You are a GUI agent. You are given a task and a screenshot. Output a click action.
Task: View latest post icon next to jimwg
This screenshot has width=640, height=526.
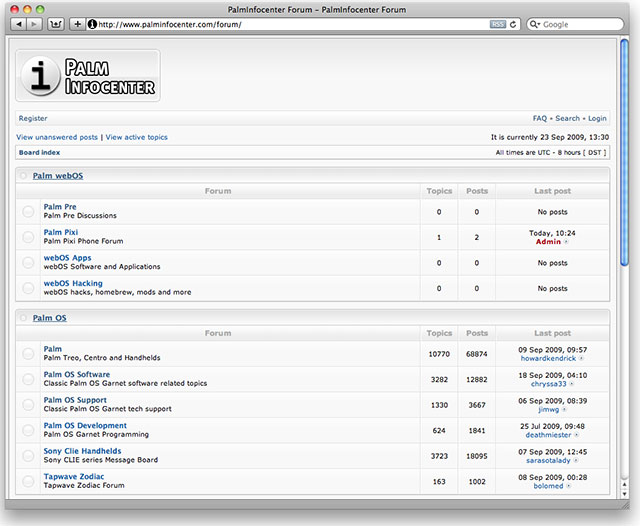564,410
